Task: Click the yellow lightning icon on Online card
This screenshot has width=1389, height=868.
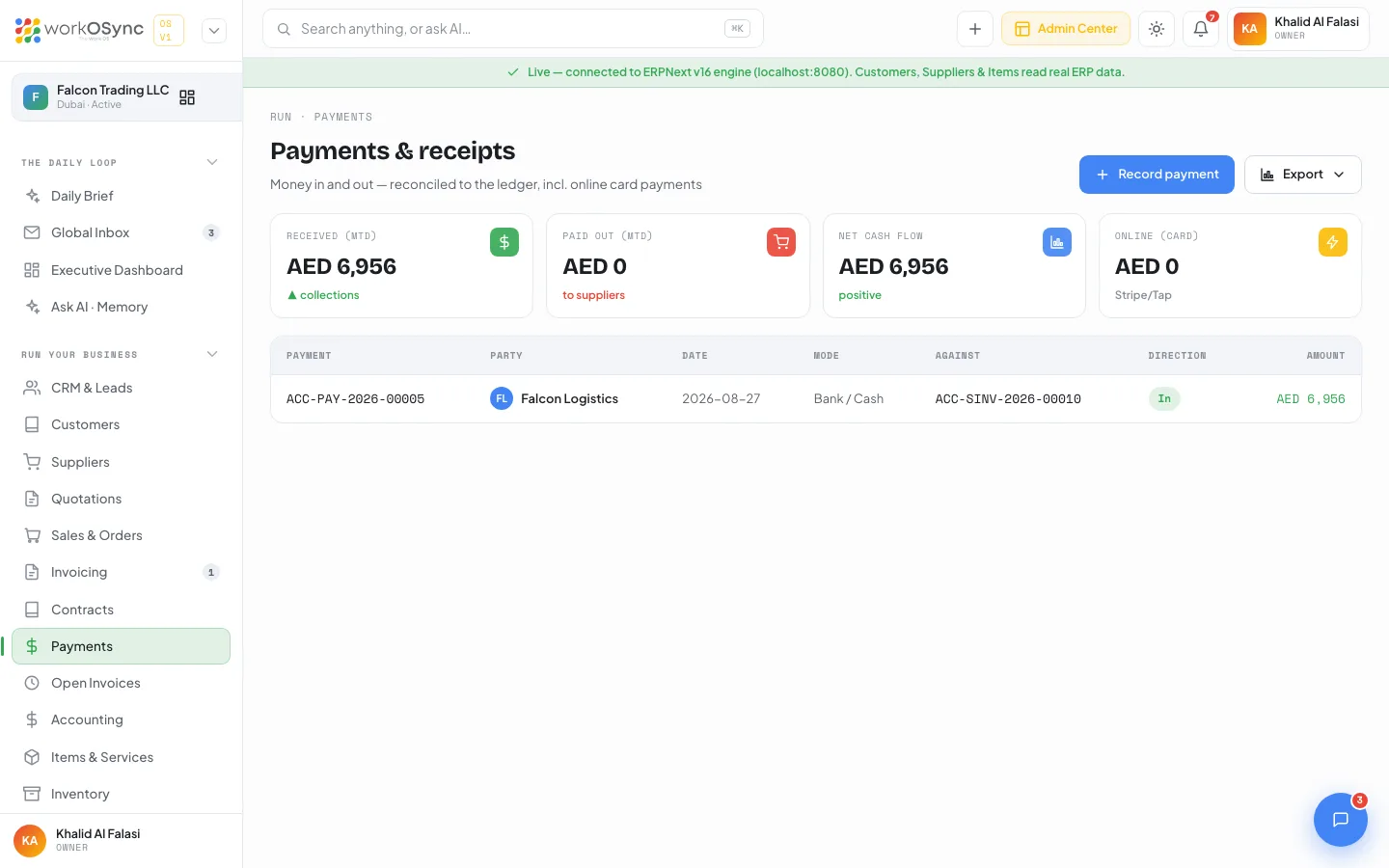Action: [x=1333, y=242]
